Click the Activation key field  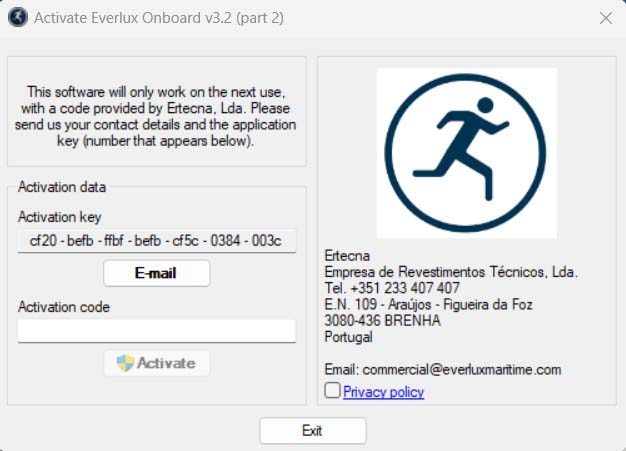156,241
